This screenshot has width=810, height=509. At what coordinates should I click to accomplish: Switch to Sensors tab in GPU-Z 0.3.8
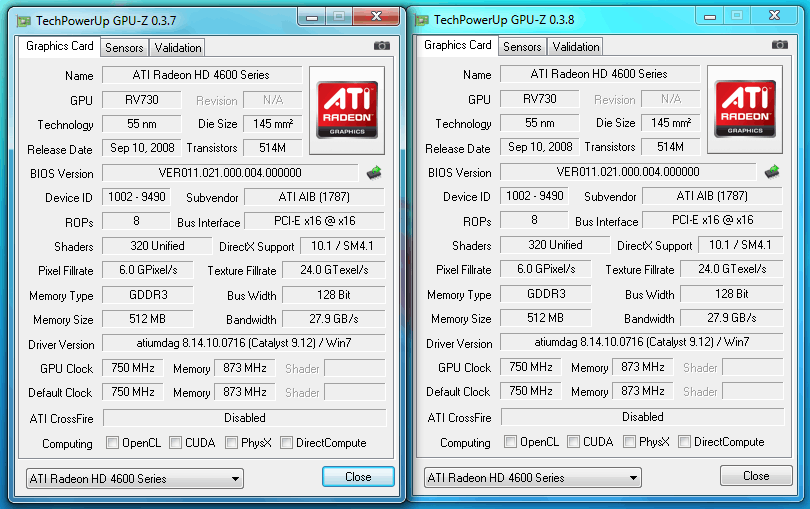[x=522, y=47]
